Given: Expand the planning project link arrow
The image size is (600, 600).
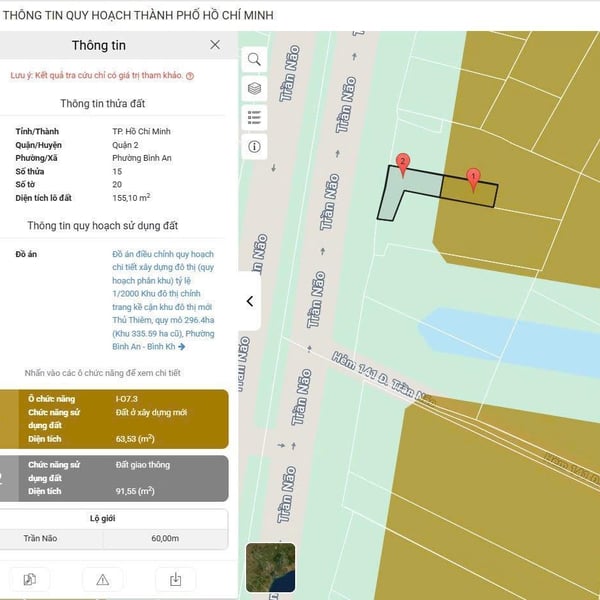Looking at the screenshot, I should (x=182, y=347).
